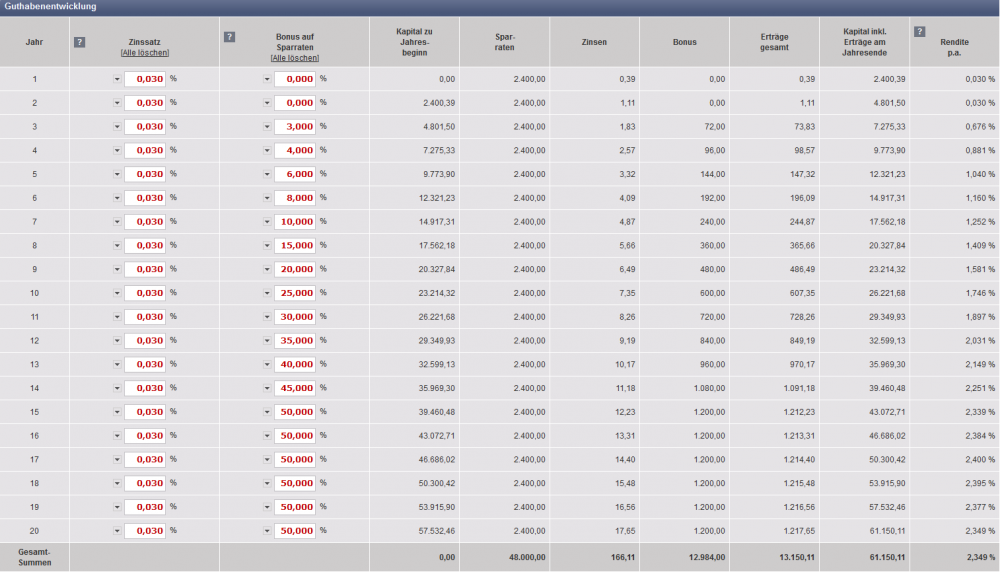
Task: Click the Kapital zu Jahresbeginn column header
Action: [x=415, y=42]
